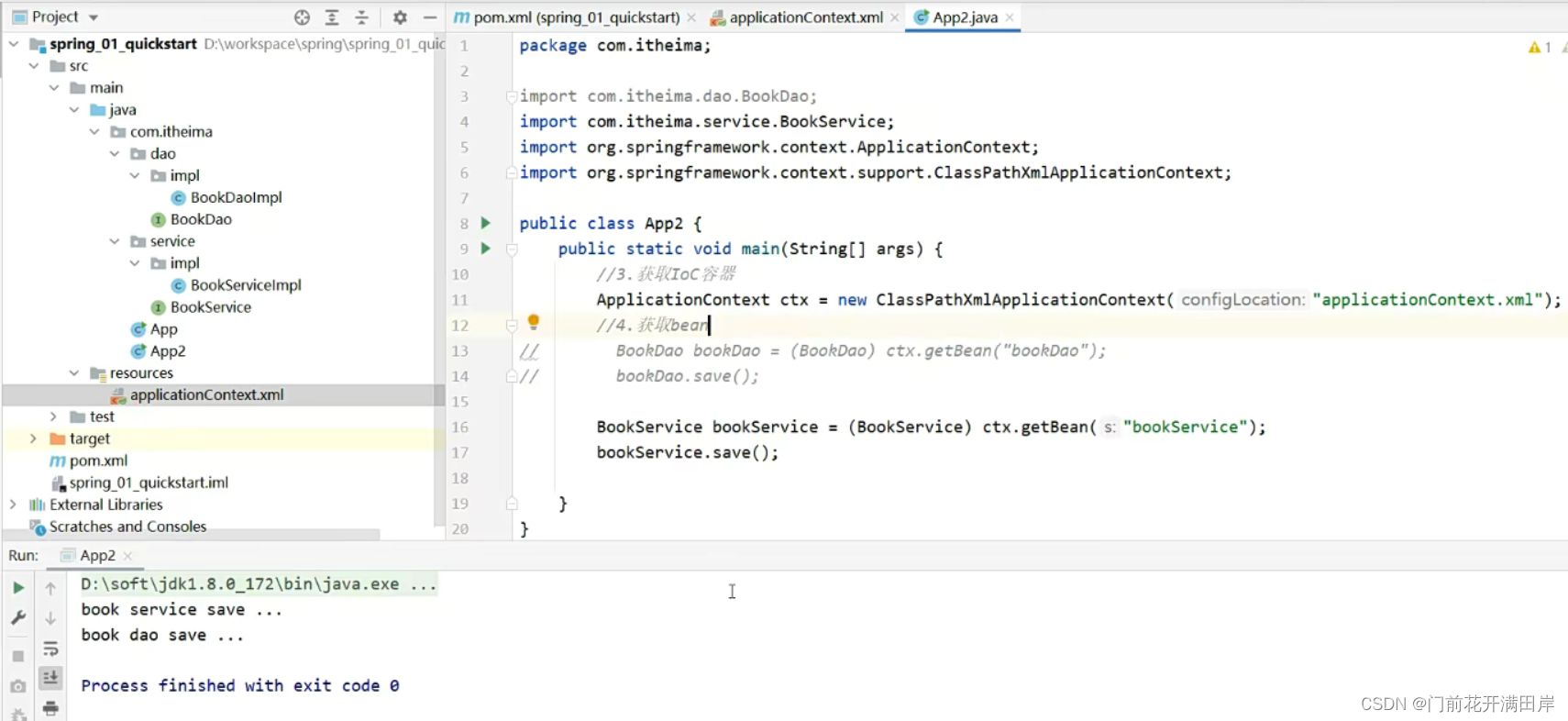Select applicationContext.xml in project tree
Screen dimensions: 1568x721
coord(206,394)
